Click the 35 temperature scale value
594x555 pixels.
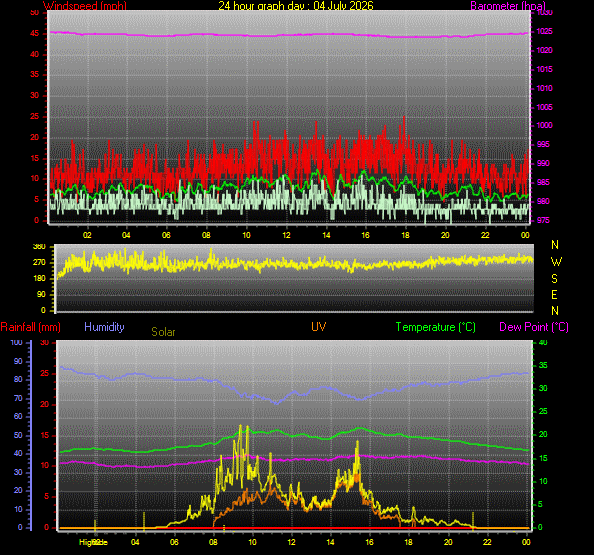coord(543,366)
